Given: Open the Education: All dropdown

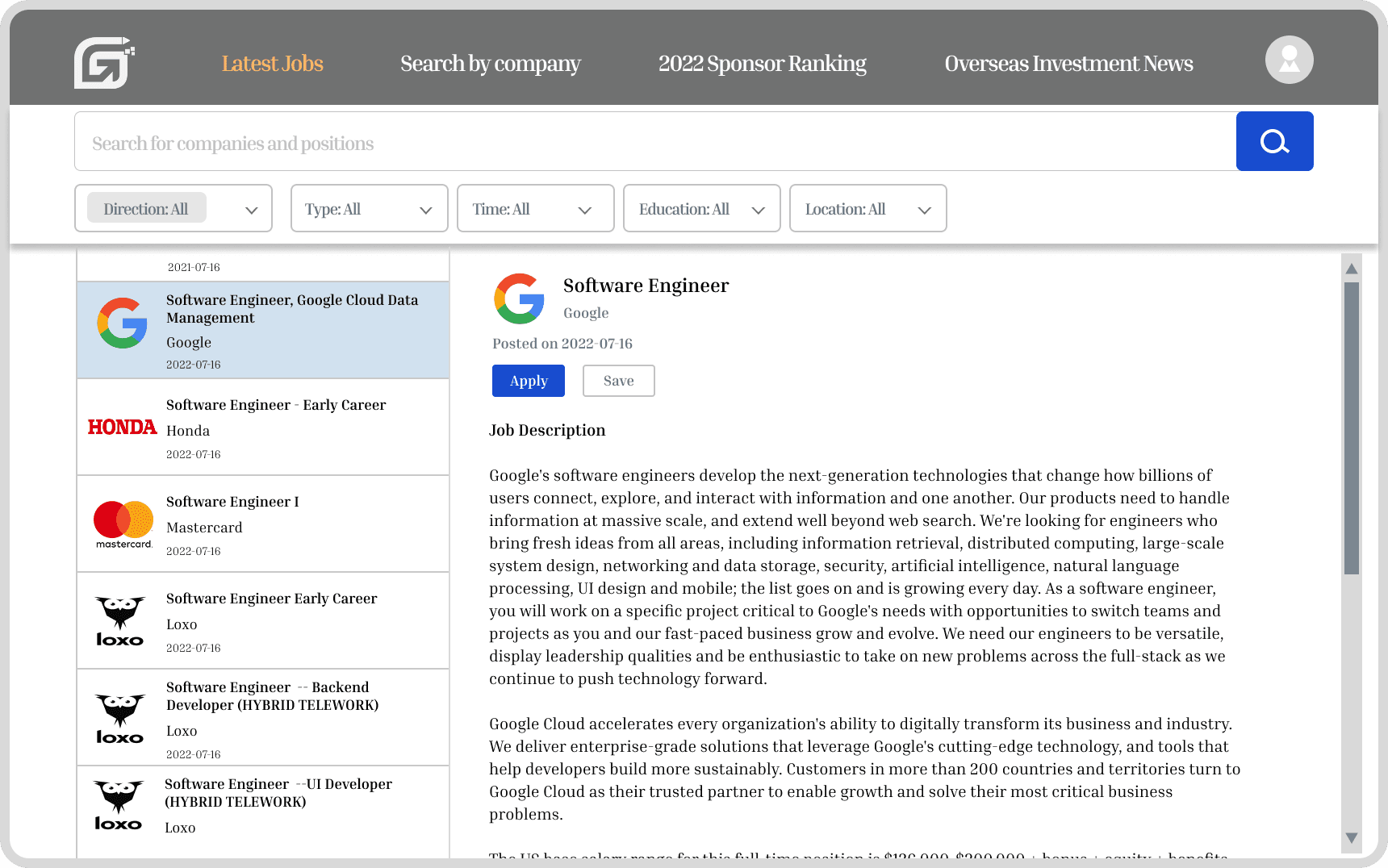Looking at the screenshot, I should click(702, 208).
